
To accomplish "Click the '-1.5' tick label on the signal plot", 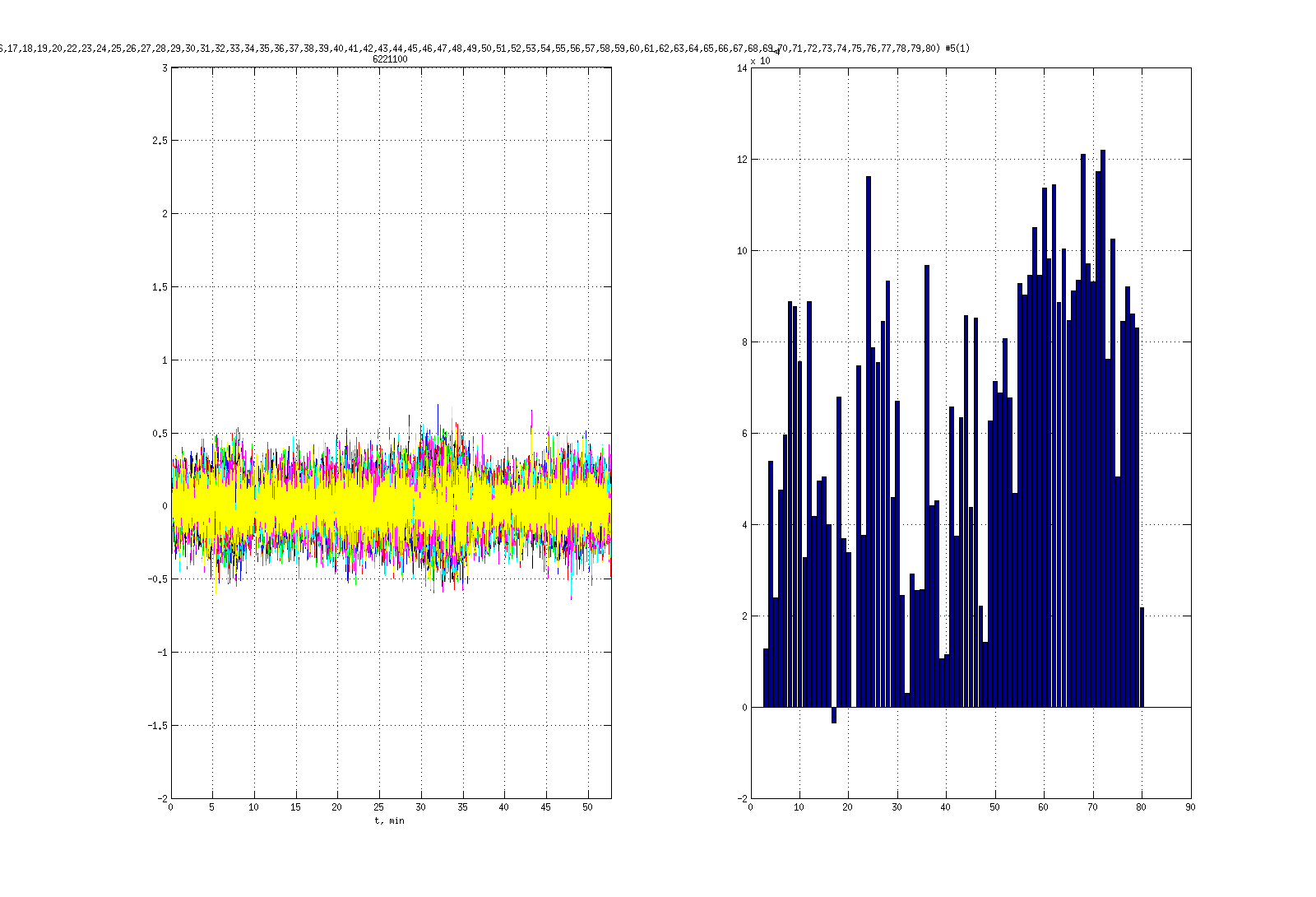I will click(158, 726).
